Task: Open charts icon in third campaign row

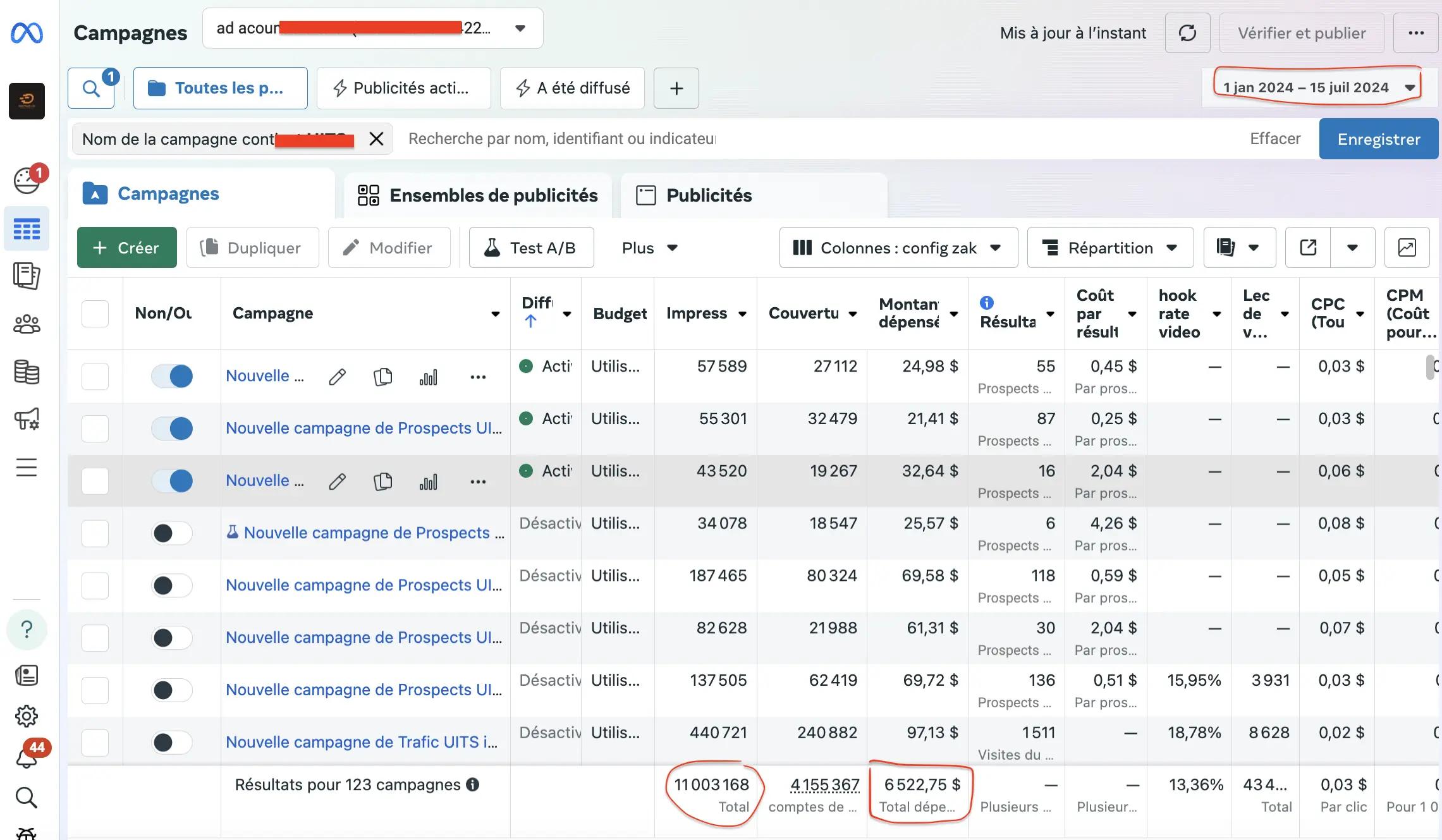Action: click(428, 482)
